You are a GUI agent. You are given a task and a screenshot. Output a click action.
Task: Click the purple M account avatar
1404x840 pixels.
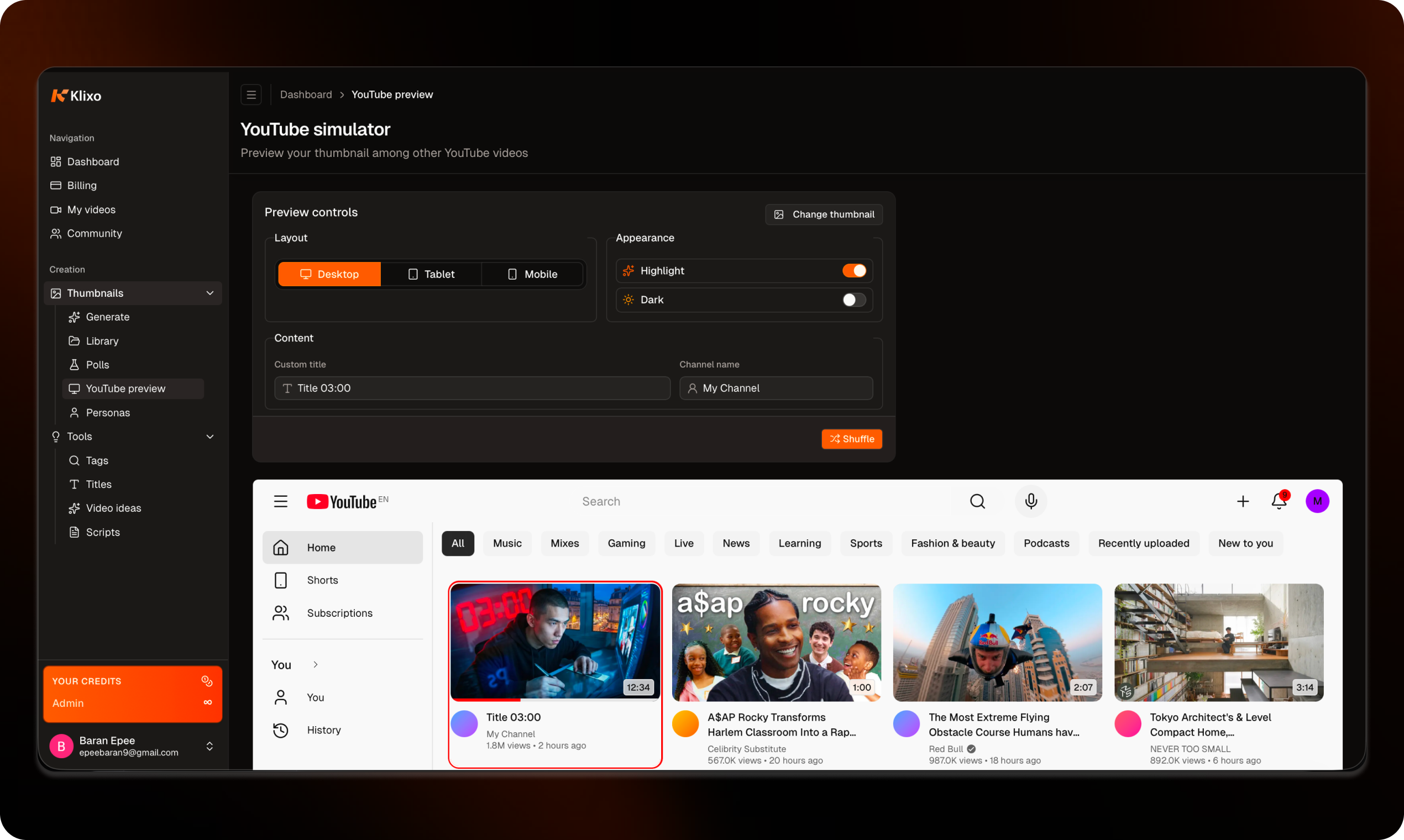1317,501
